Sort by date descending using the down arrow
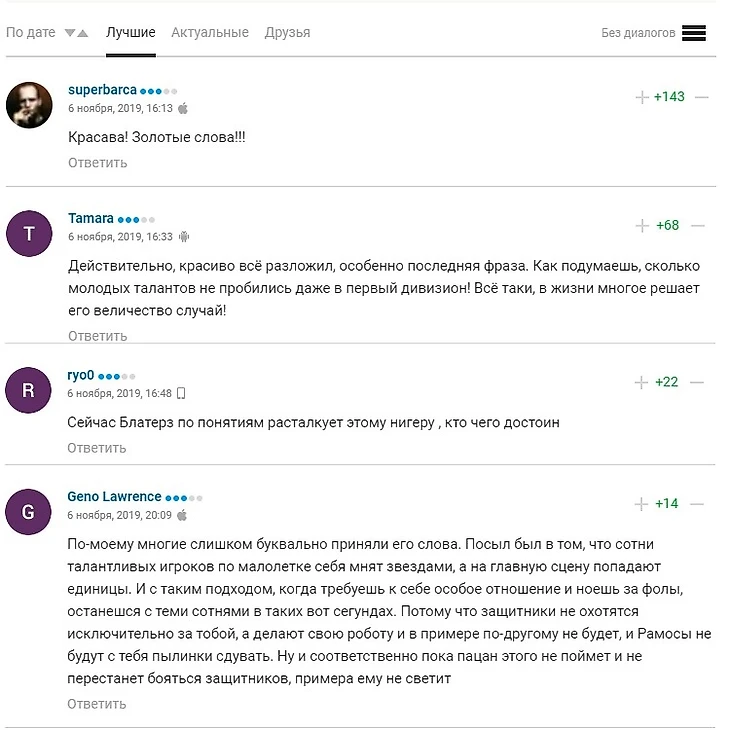 [70, 33]
